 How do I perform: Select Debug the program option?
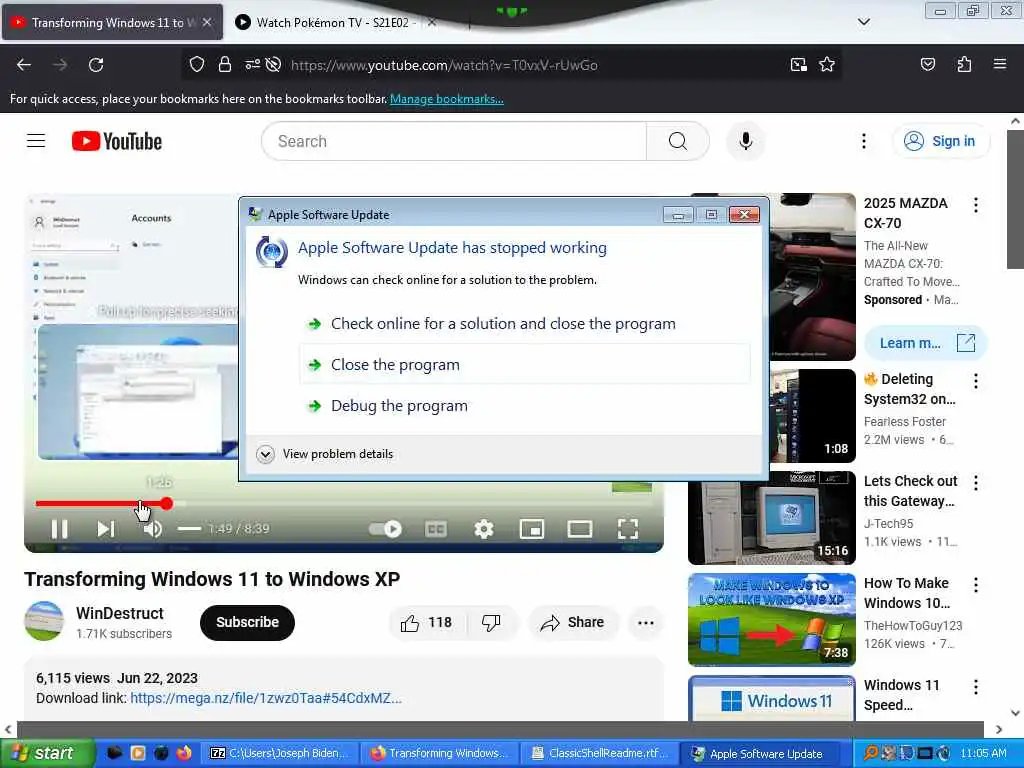click(524, 406)
